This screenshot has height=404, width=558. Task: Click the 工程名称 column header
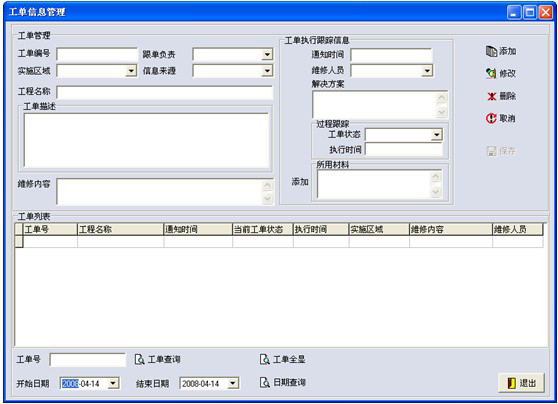(x=120, y=229)
